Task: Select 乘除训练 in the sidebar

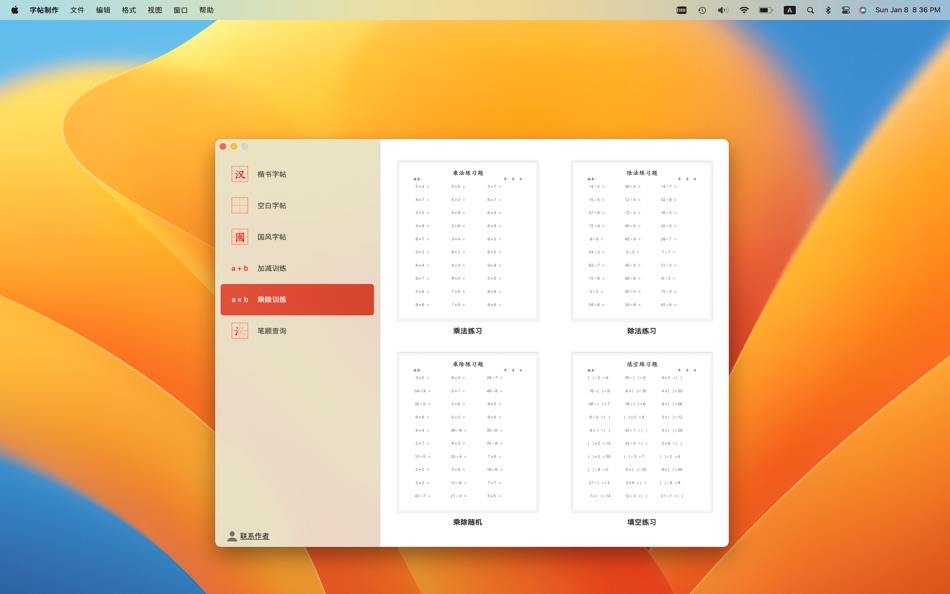Action: pos(297,299)
